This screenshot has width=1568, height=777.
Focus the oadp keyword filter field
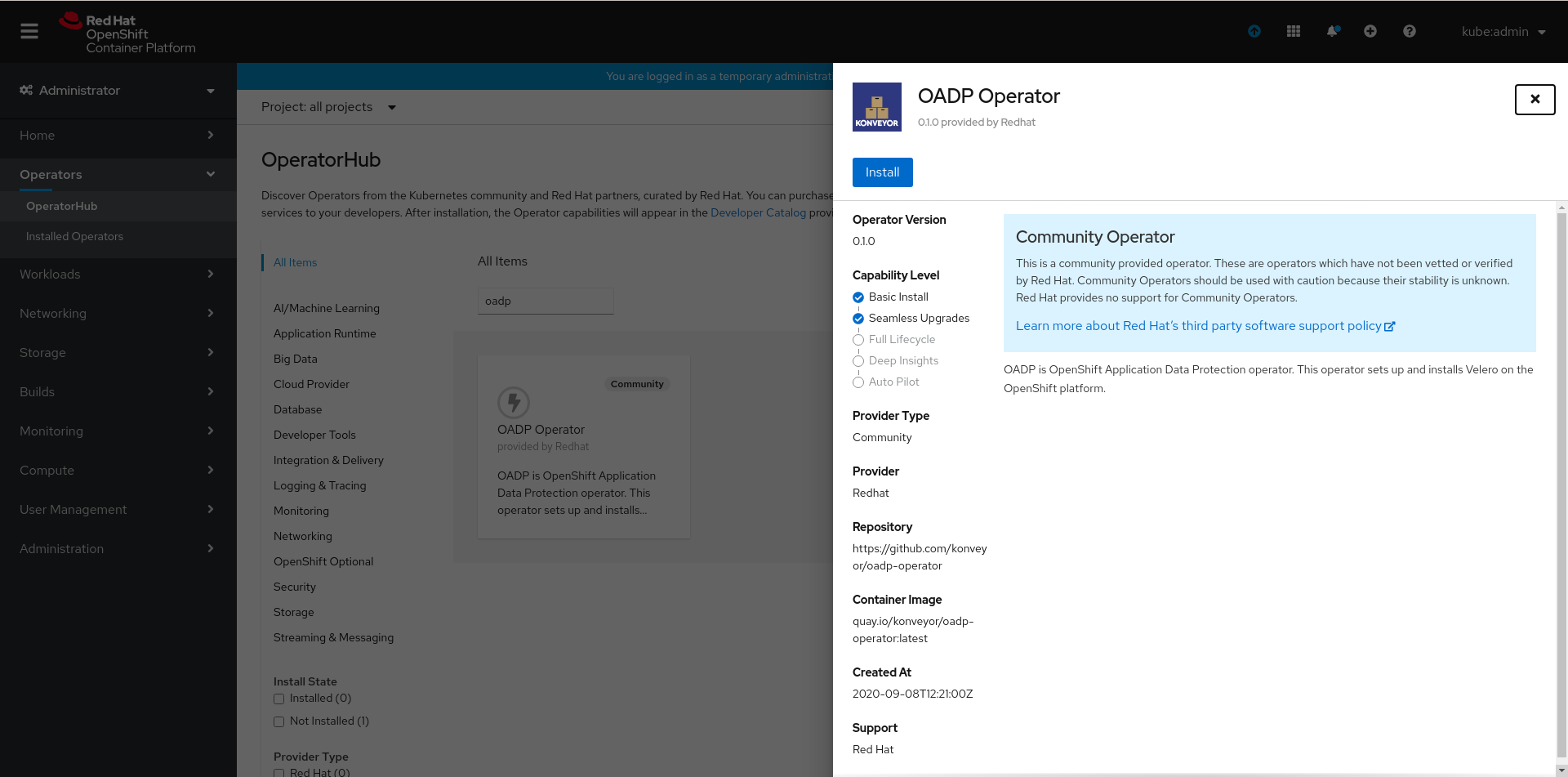[x=546, y=301]
